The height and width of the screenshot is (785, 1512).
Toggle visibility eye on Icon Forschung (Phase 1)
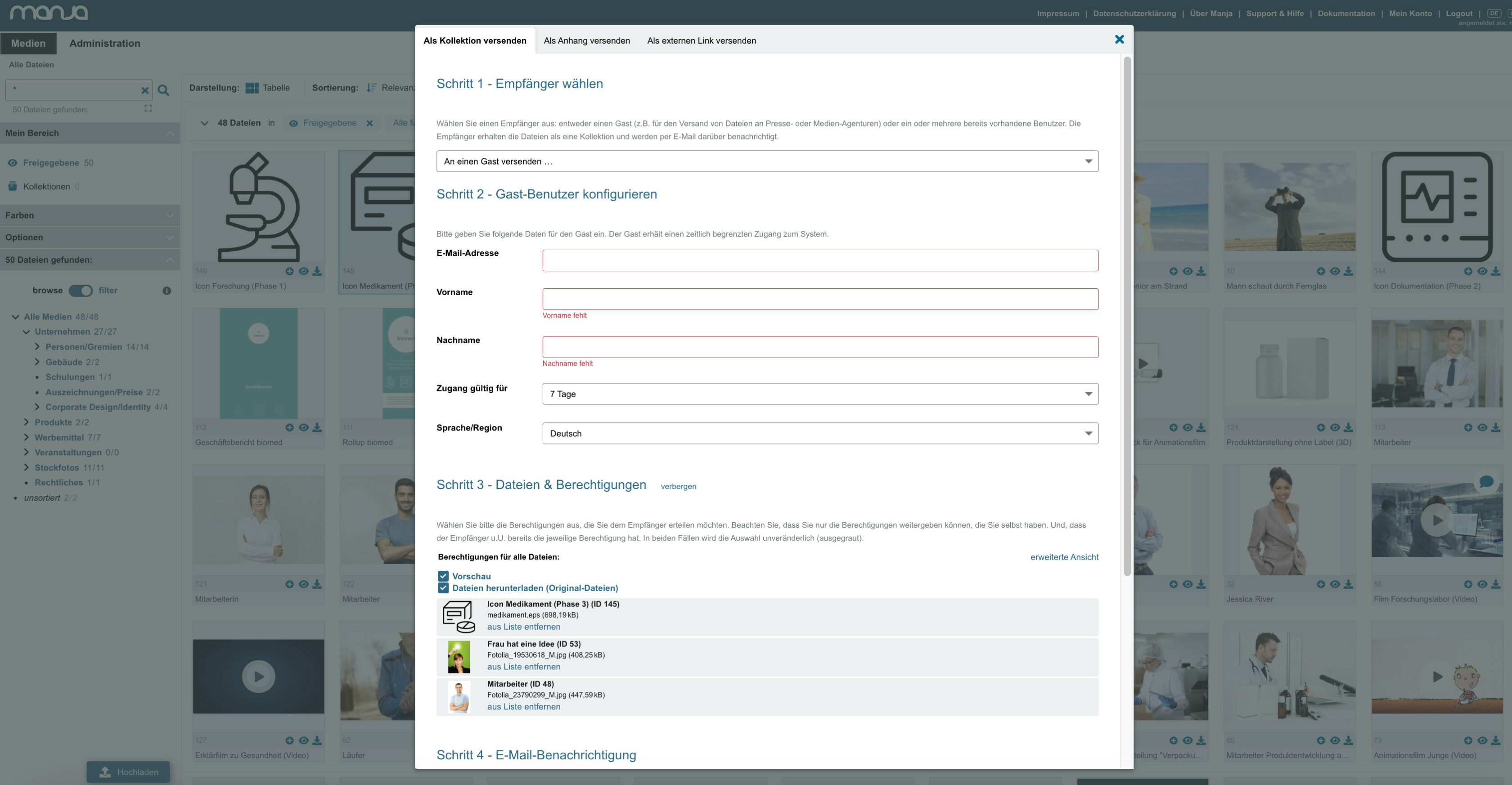[303, 271]
